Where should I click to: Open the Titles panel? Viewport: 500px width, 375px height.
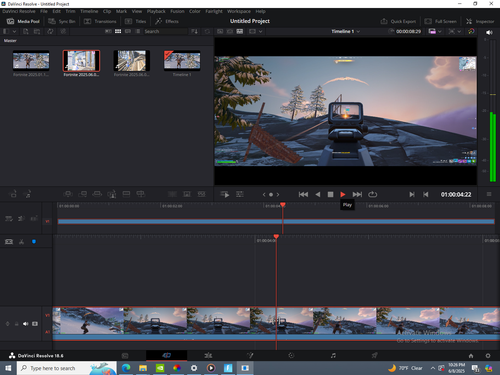[x=136, y=21]
